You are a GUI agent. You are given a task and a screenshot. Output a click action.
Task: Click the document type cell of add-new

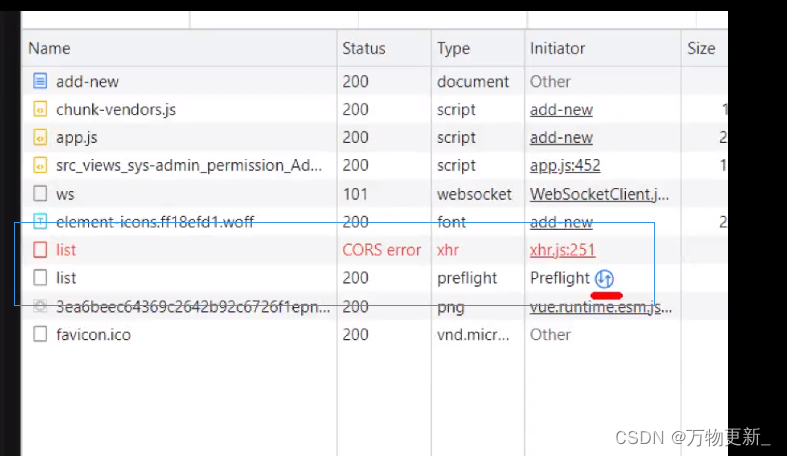[x=473, y=81]
